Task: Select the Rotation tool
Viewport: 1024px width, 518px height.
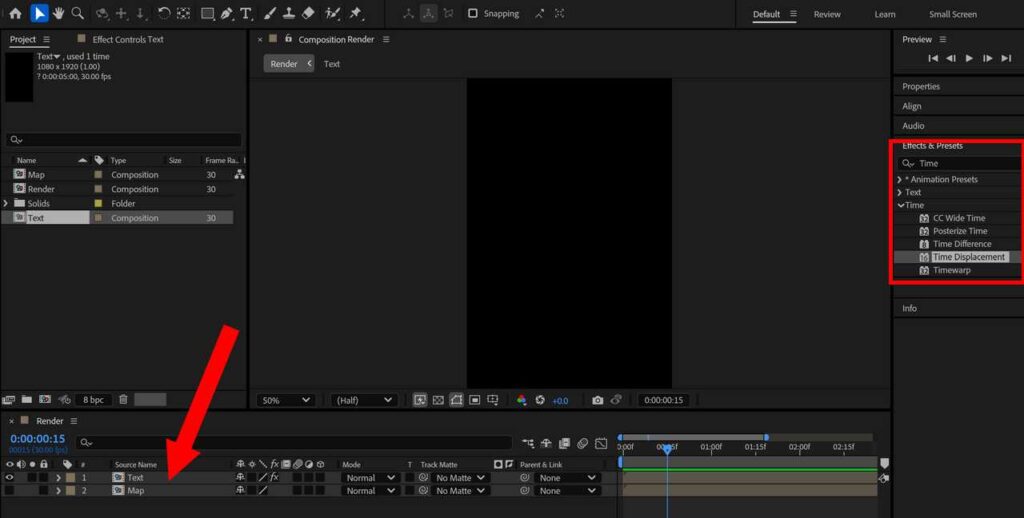Action: pyautogui.click(x=164, y=13)
